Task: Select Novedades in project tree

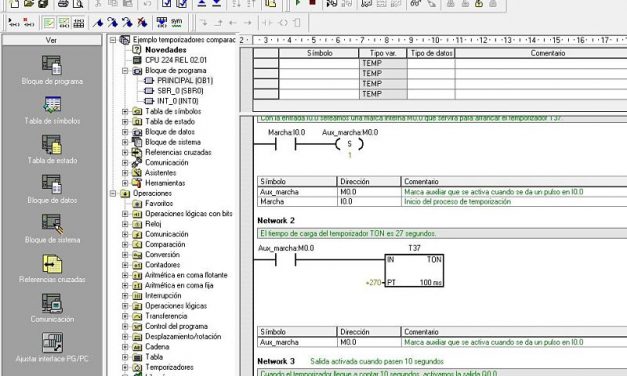Action: [x=166, y=50]
